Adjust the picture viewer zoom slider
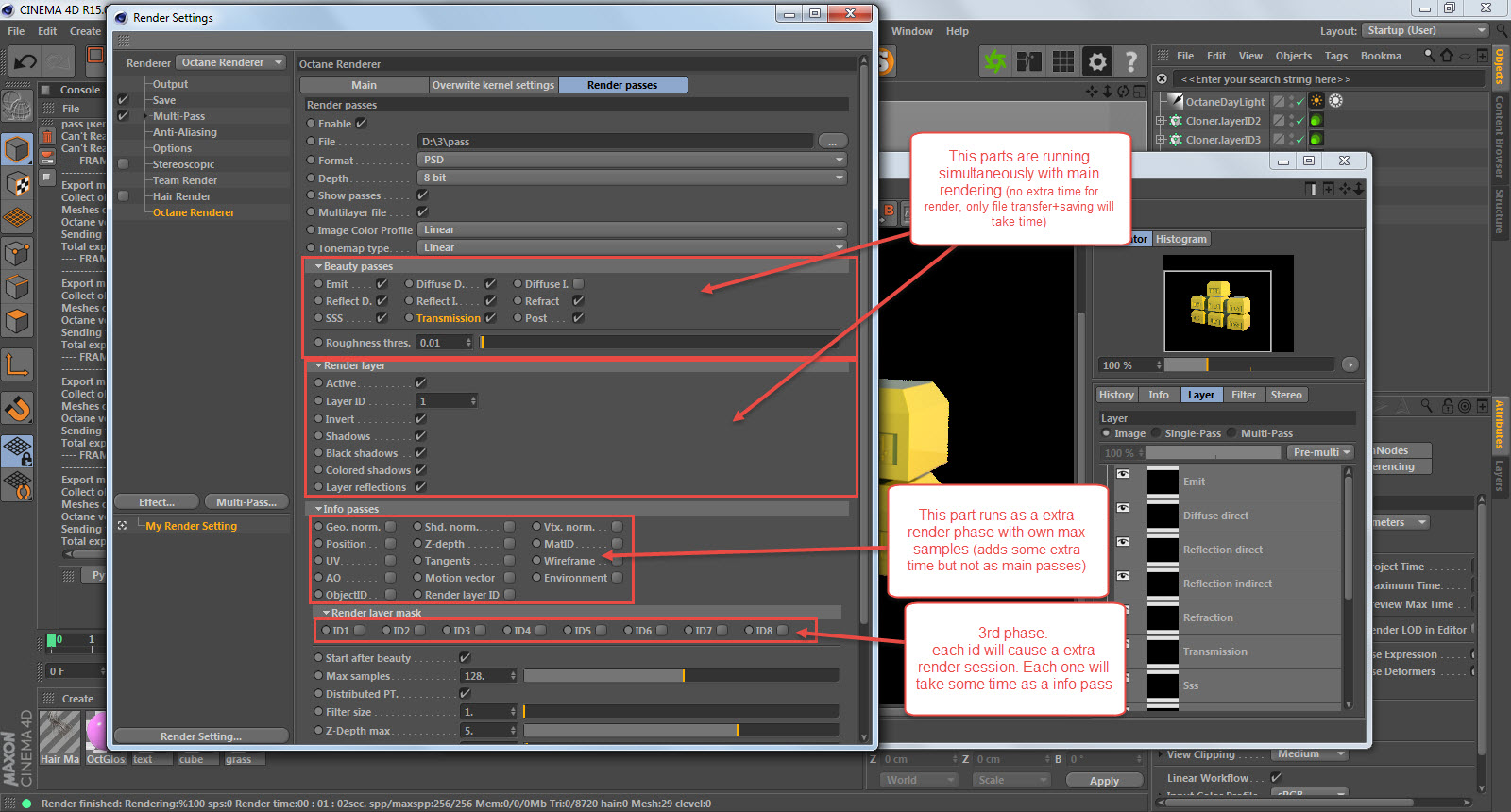This screenshot has width=1511, height=812. pyautogui.click(x=1248, y=365)
